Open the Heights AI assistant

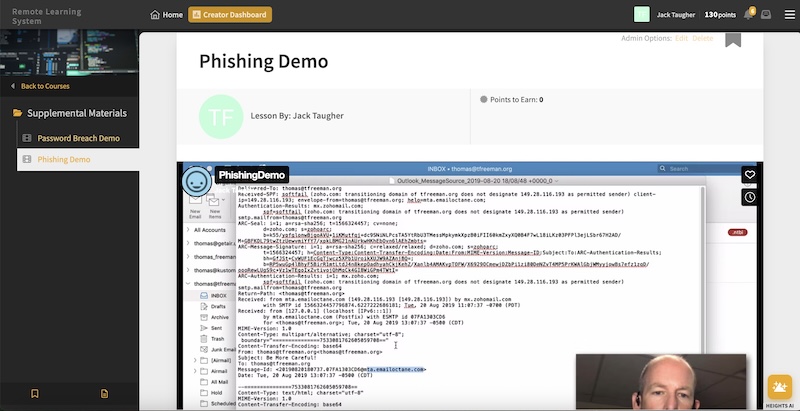tap(780, 388)
